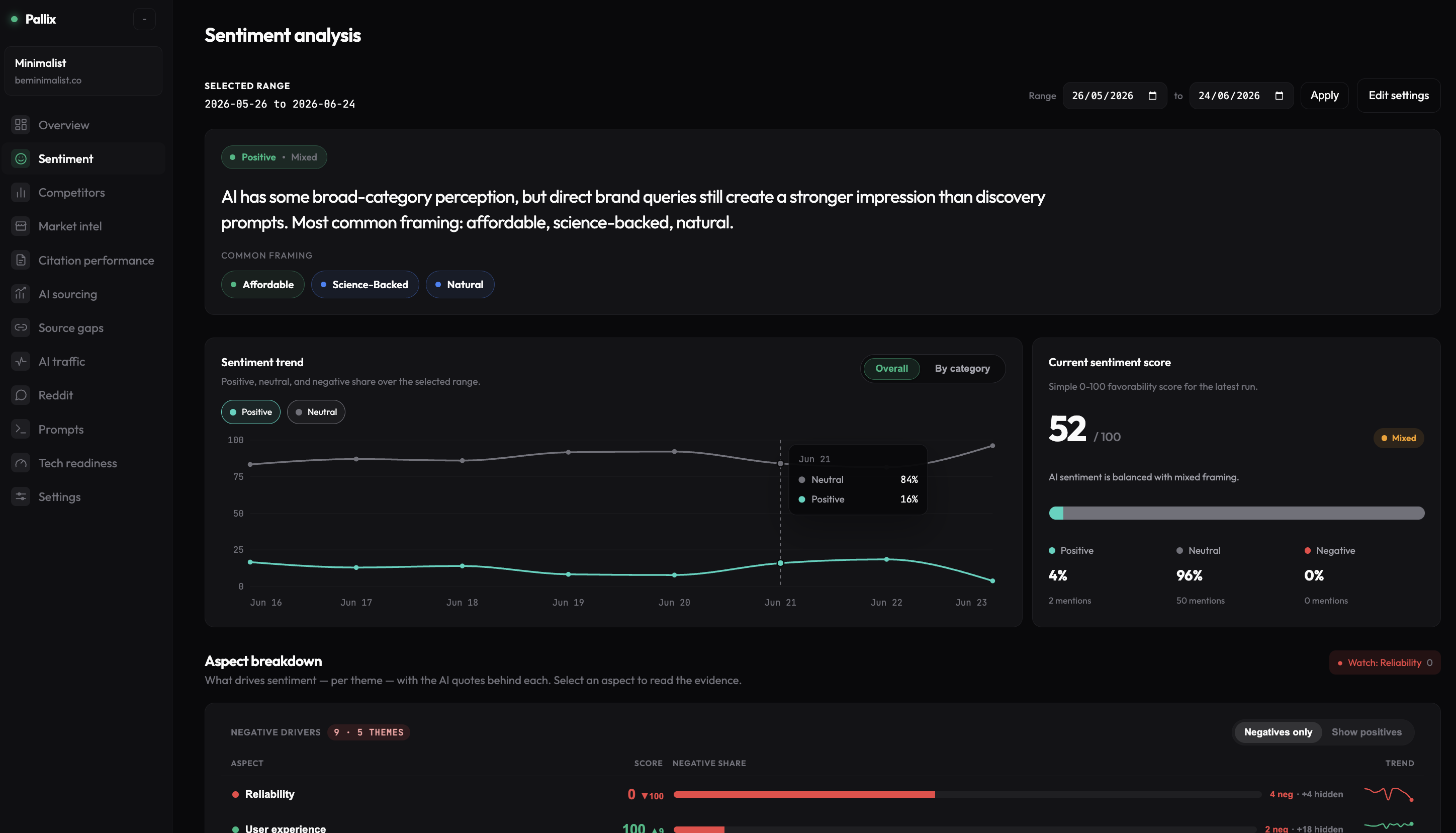The image size is (1456, 833).
Task: Select the Reliability aspect row
Action: pos(822,794)
